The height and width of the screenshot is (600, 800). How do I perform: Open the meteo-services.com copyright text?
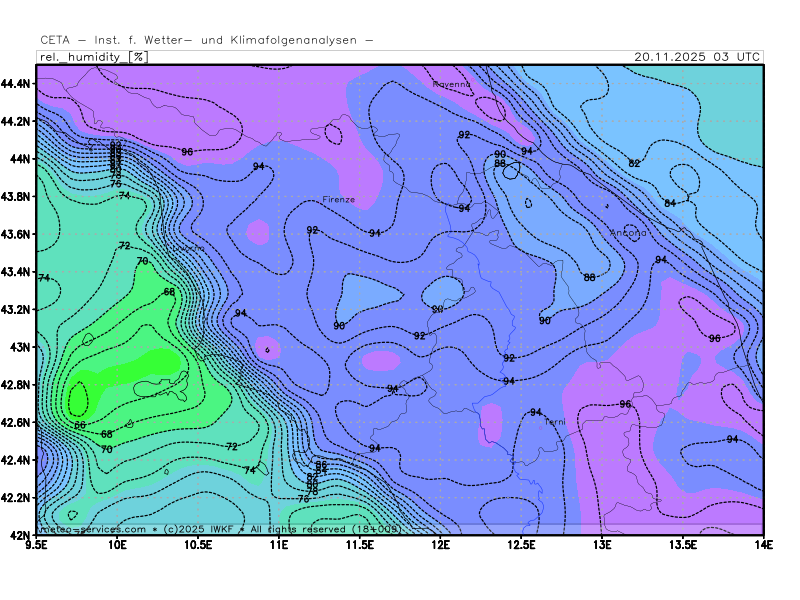coord(218,528)
